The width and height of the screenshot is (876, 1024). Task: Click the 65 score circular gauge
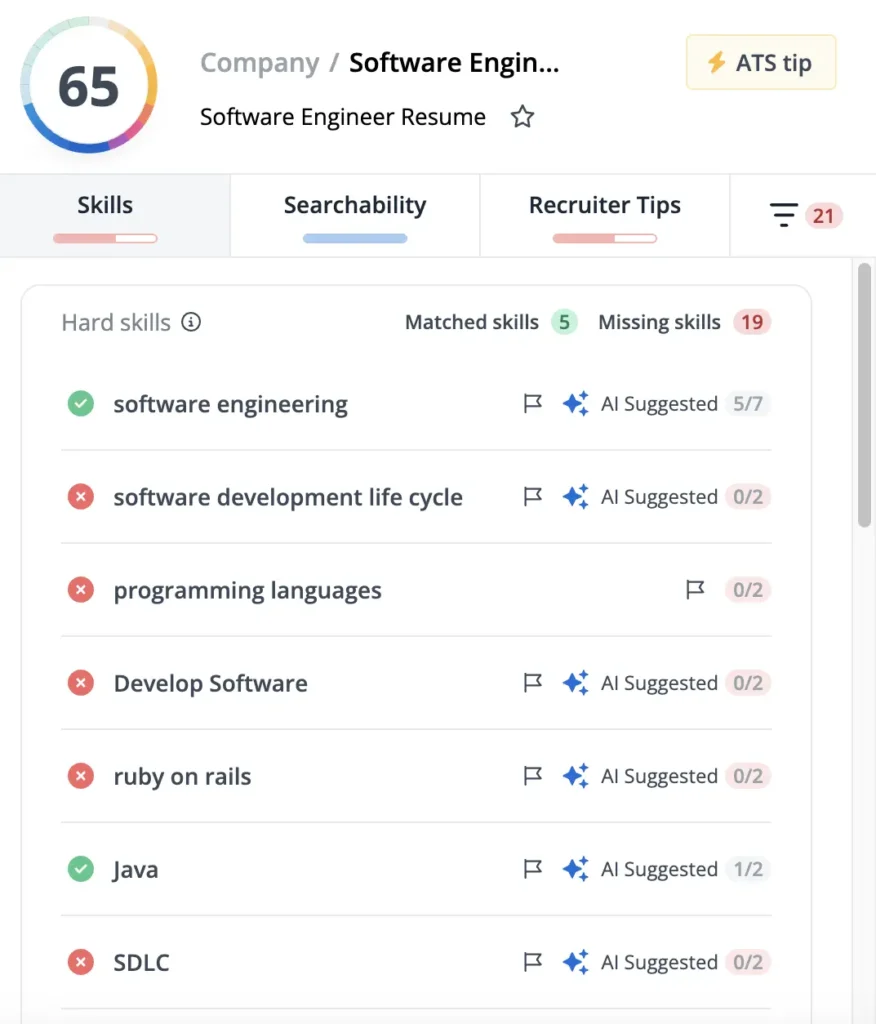point(89,85)
